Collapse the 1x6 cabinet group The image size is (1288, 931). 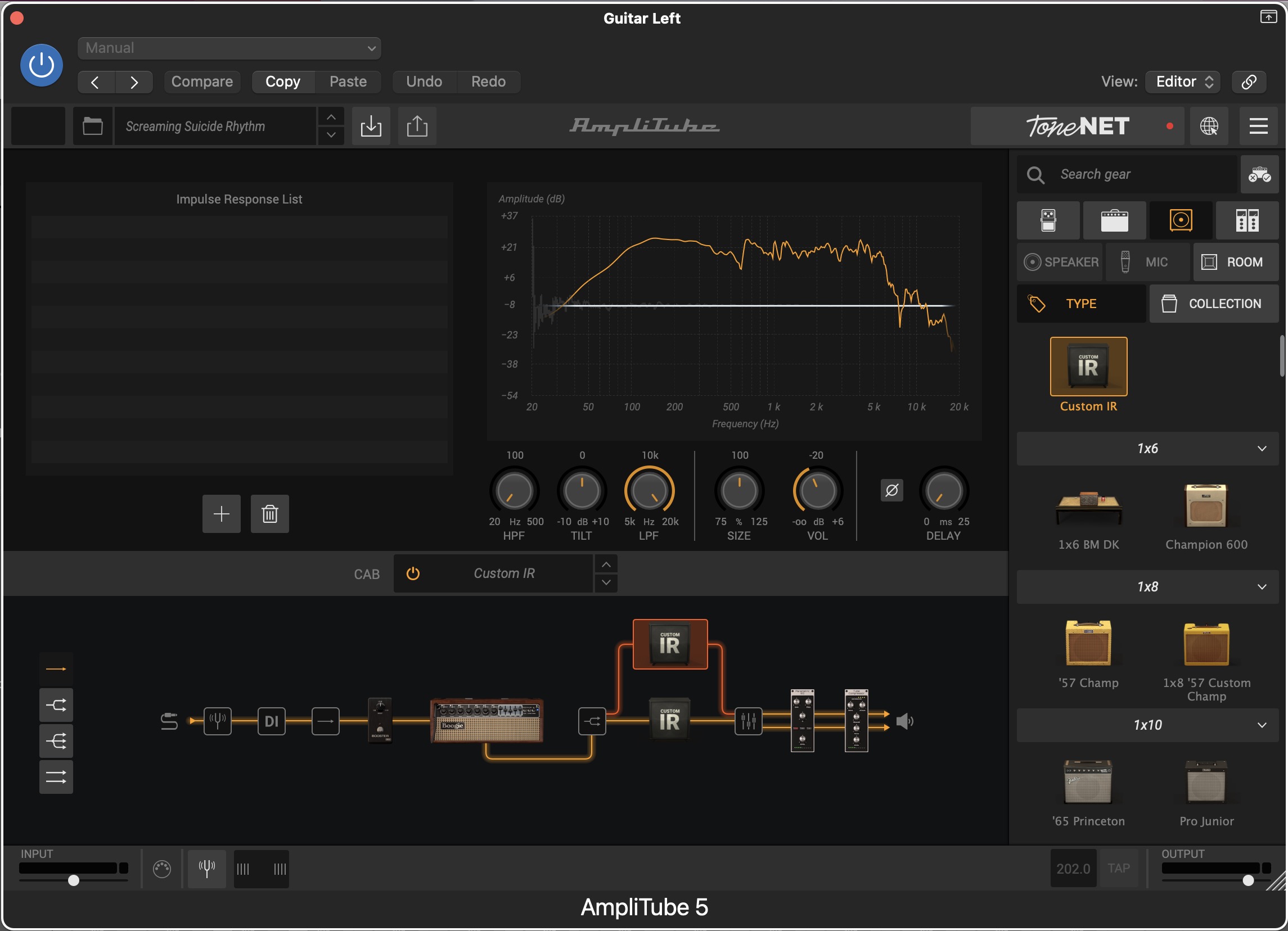[1147, 449]
